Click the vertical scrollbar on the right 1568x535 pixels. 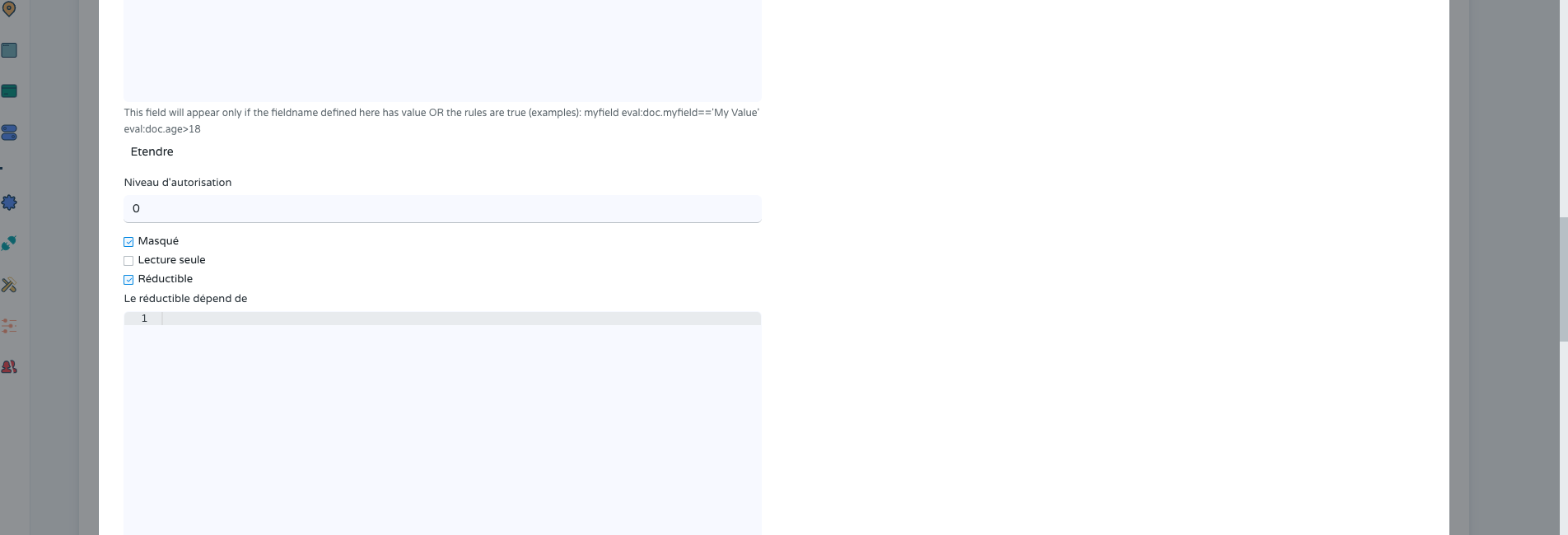point(1563,279)
